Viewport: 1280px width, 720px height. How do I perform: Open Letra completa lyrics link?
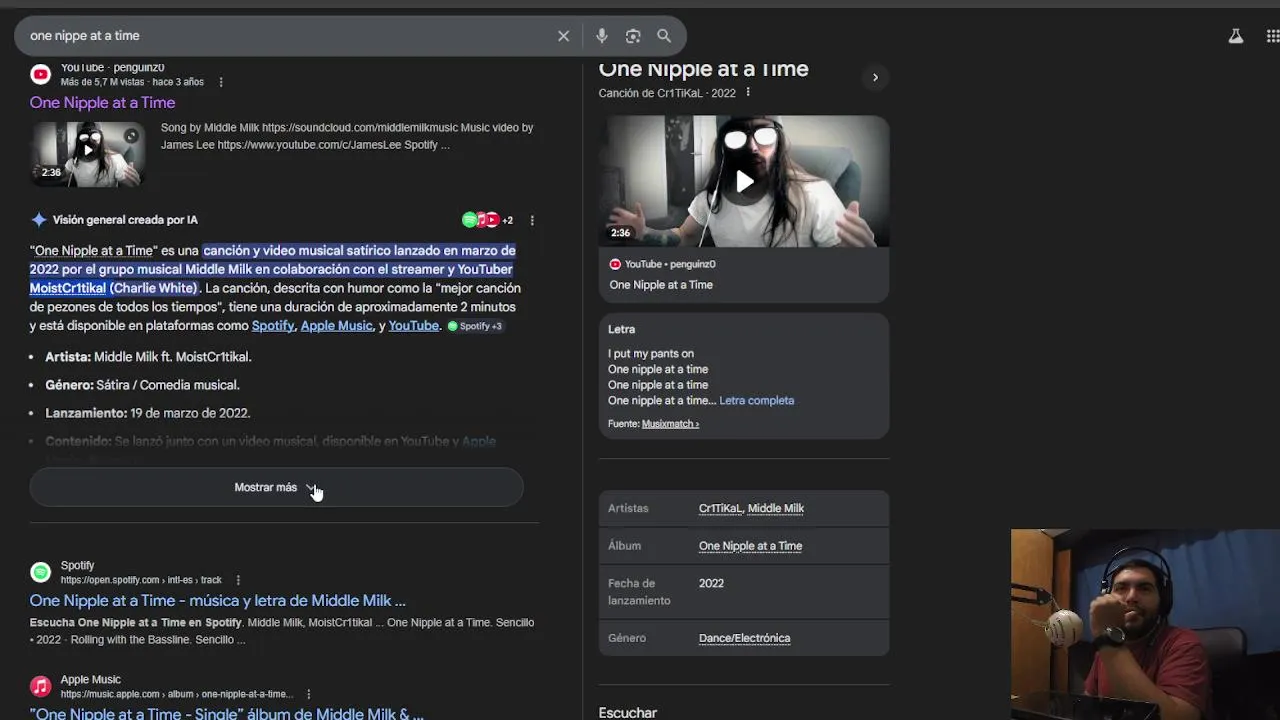click(757, 401)
